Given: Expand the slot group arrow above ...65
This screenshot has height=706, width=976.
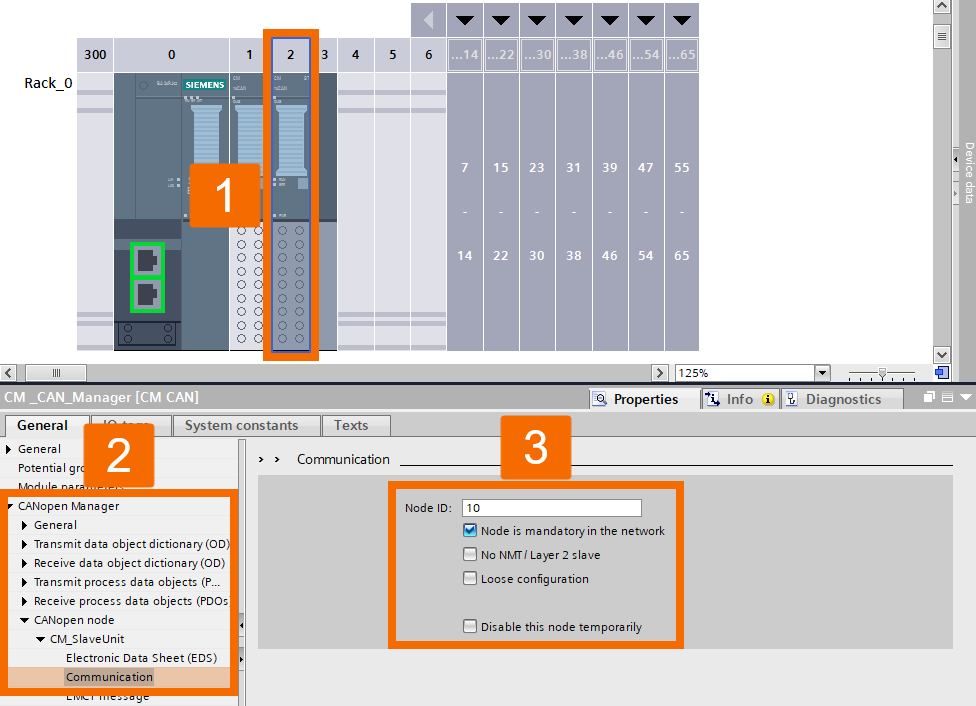Looking at the screenshot, I should [x=682, y=20].
